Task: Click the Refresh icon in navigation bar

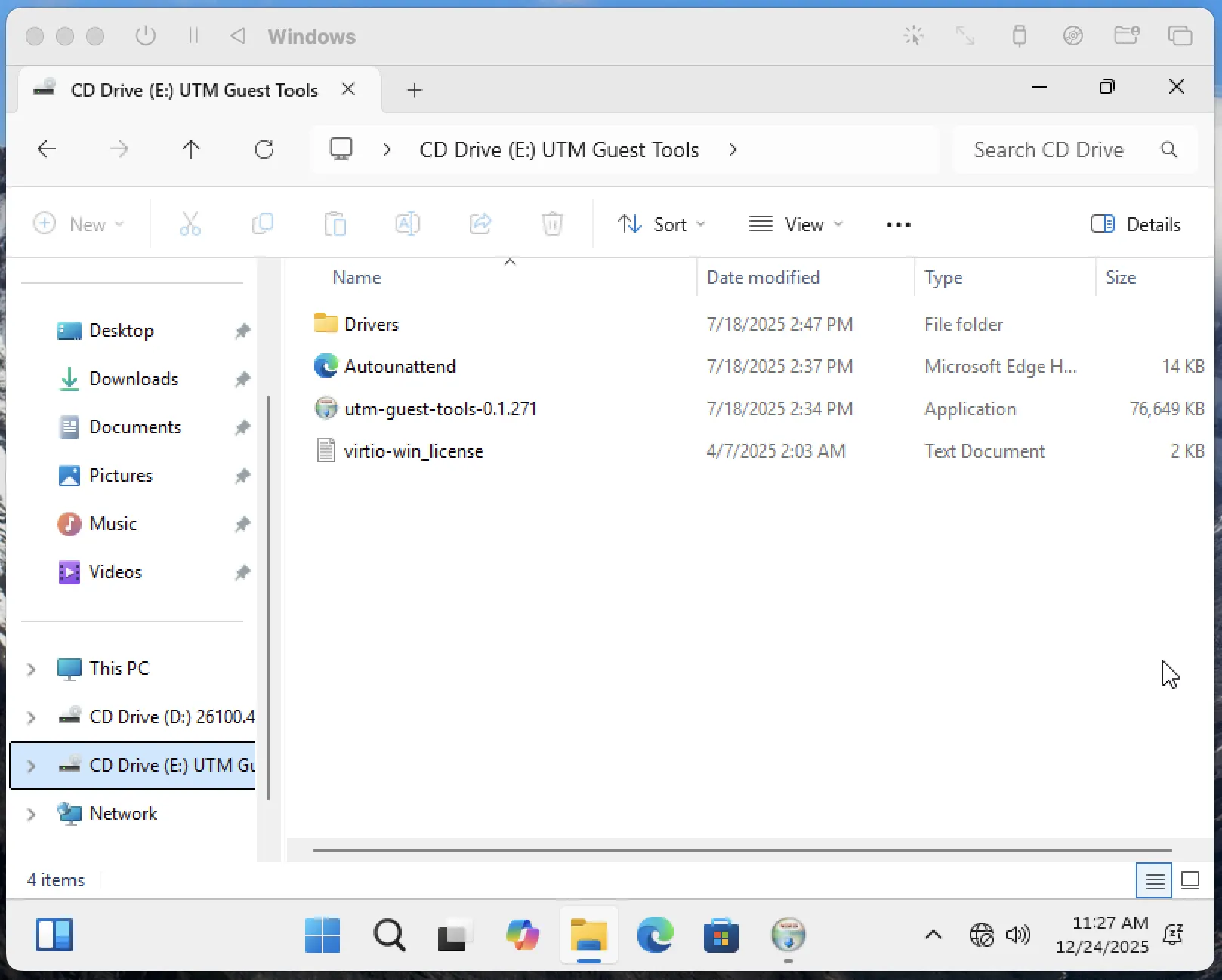Action: [264, 149]
